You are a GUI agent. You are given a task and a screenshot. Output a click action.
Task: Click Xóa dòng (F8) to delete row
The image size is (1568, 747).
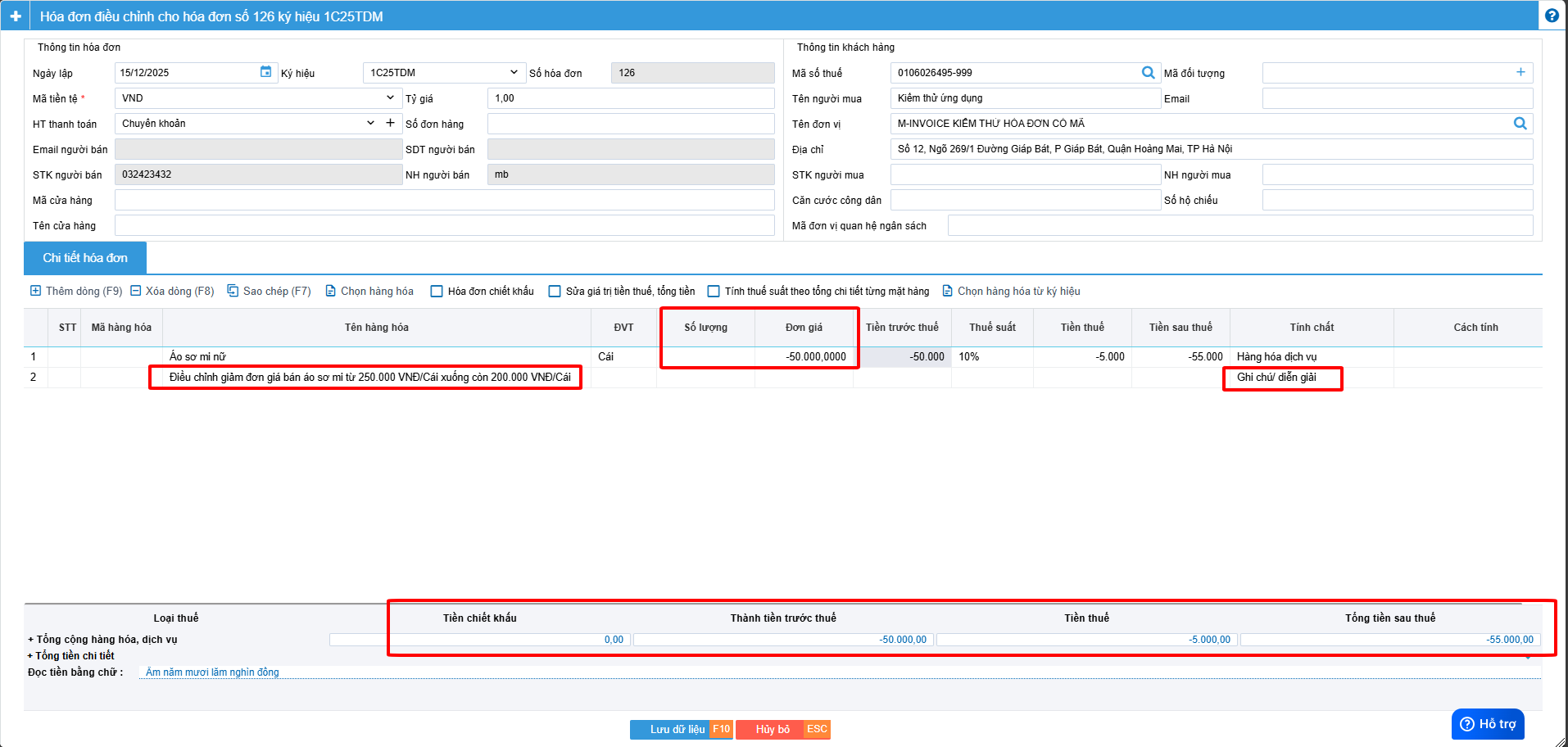point(172,291)
